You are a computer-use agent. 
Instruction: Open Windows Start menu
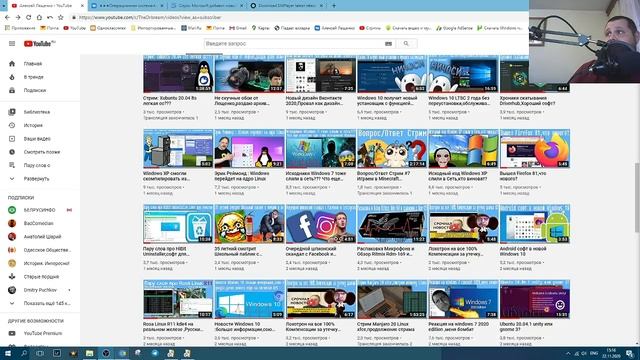click(x=7, y=353)
